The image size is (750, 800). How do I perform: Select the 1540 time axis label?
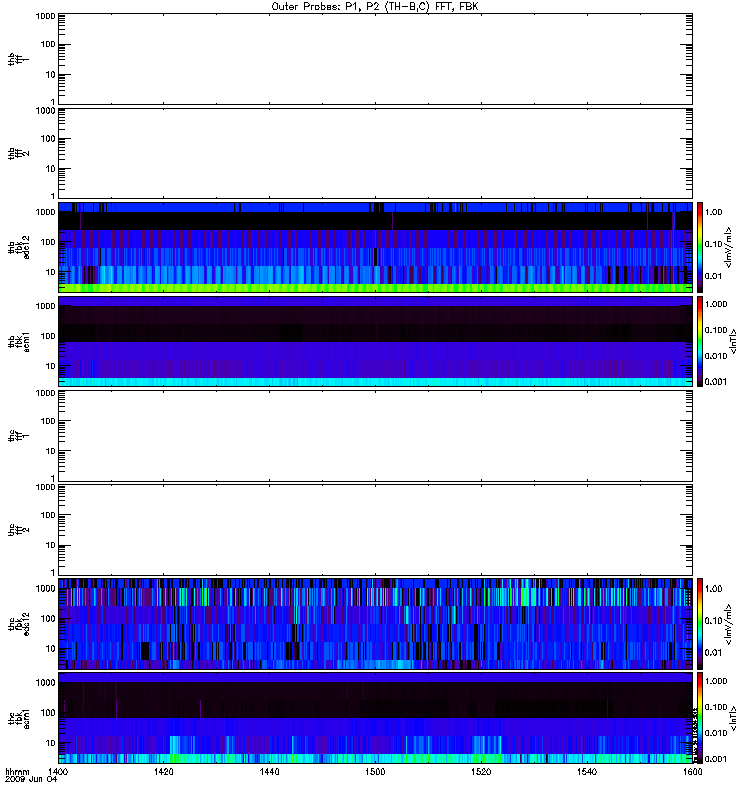(x=587, y=771)
